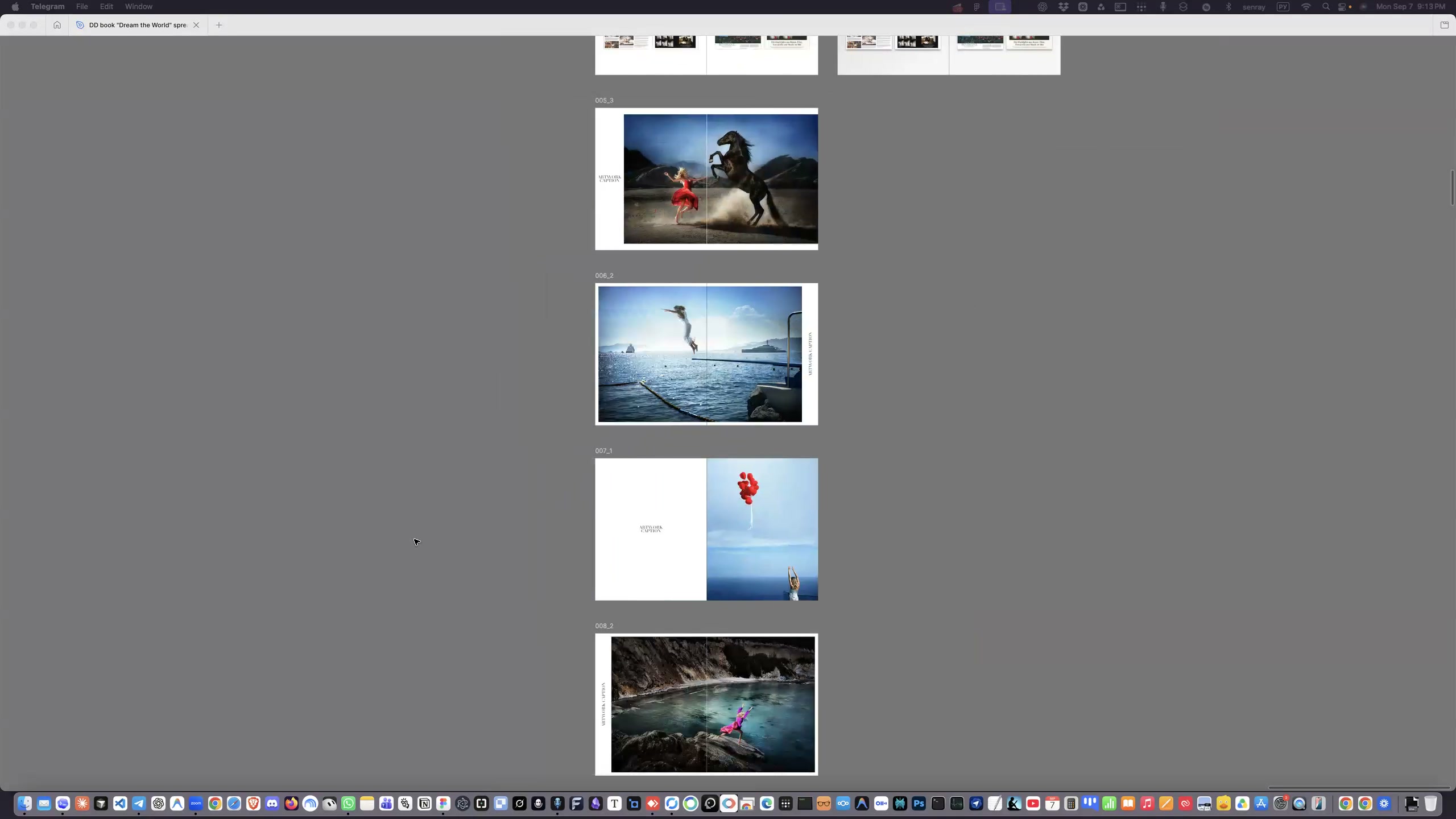Select the 005_3 horse spread thumbnail
The image size is (1456, 819).
pos(706,179)
